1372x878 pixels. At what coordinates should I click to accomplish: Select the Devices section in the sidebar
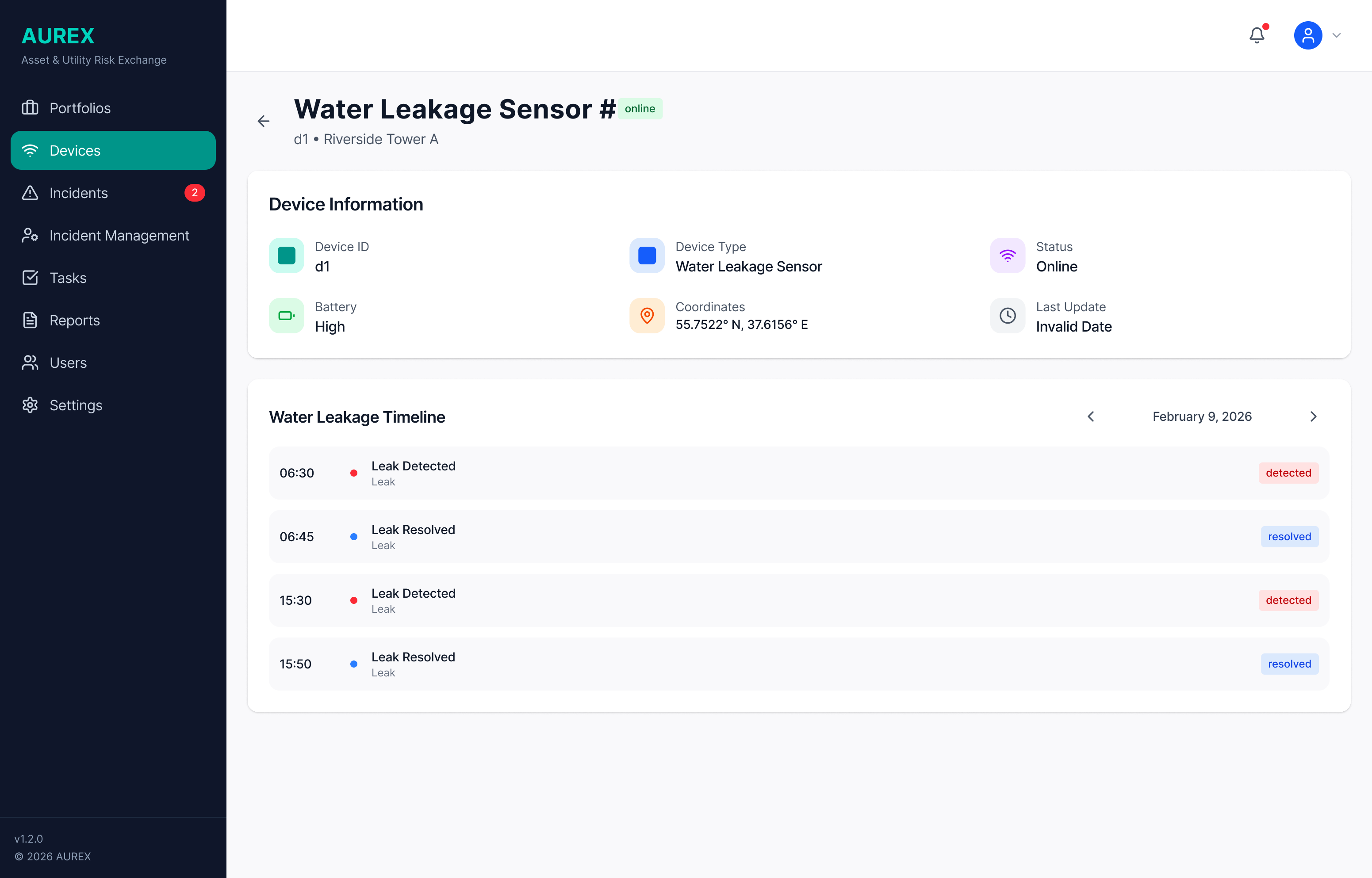click(x=75, y=150)
